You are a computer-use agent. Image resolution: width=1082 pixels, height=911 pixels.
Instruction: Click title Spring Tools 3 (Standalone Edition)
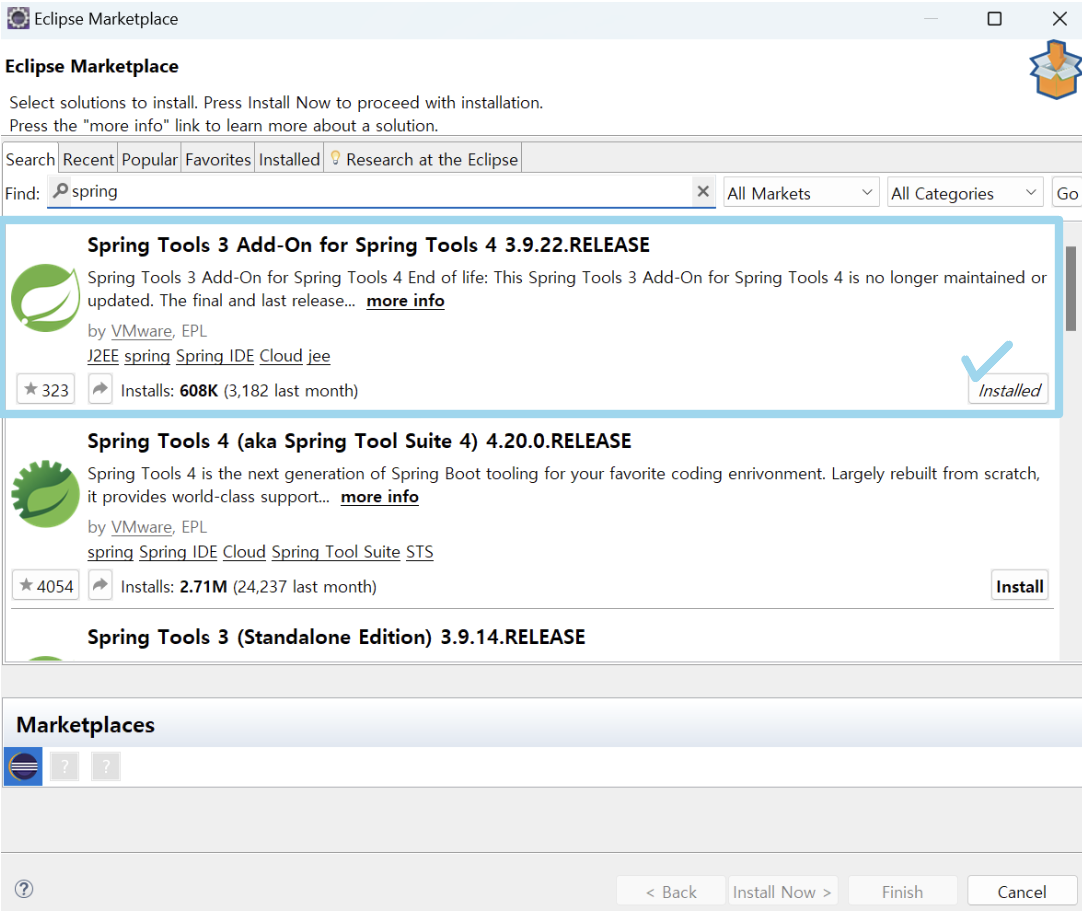click(x=336, y=637)
